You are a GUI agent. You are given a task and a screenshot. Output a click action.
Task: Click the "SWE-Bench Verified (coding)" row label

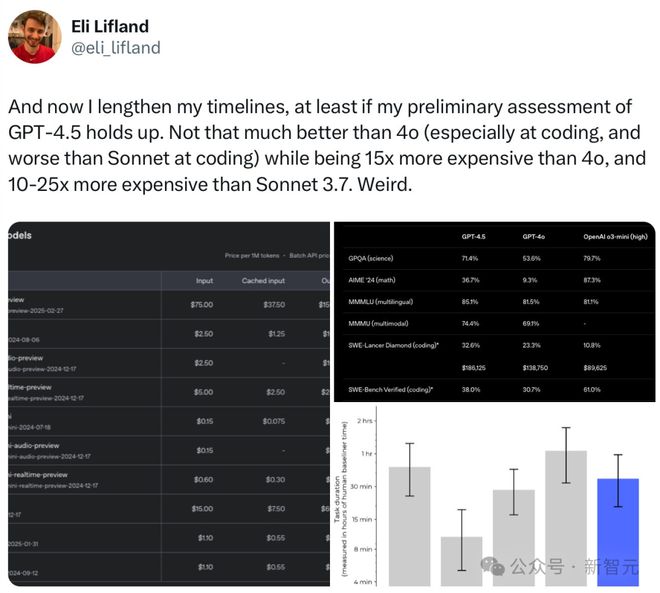(392, 389)
